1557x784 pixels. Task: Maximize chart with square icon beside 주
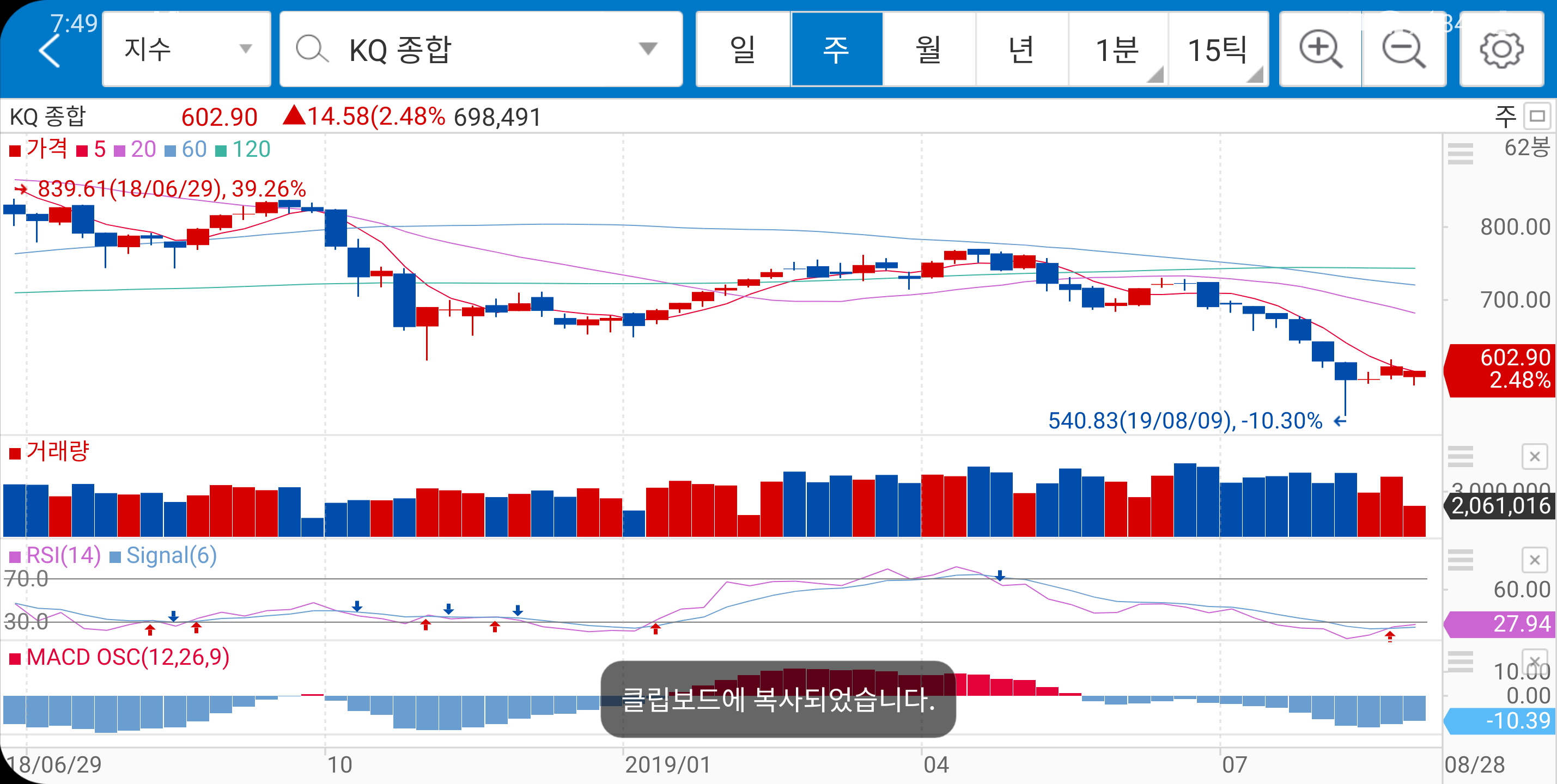(x=1536, y=116)
